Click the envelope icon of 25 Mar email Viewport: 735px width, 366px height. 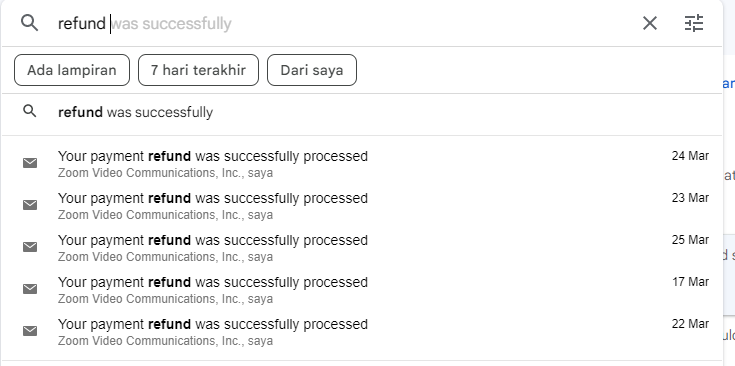click(30, 247)
